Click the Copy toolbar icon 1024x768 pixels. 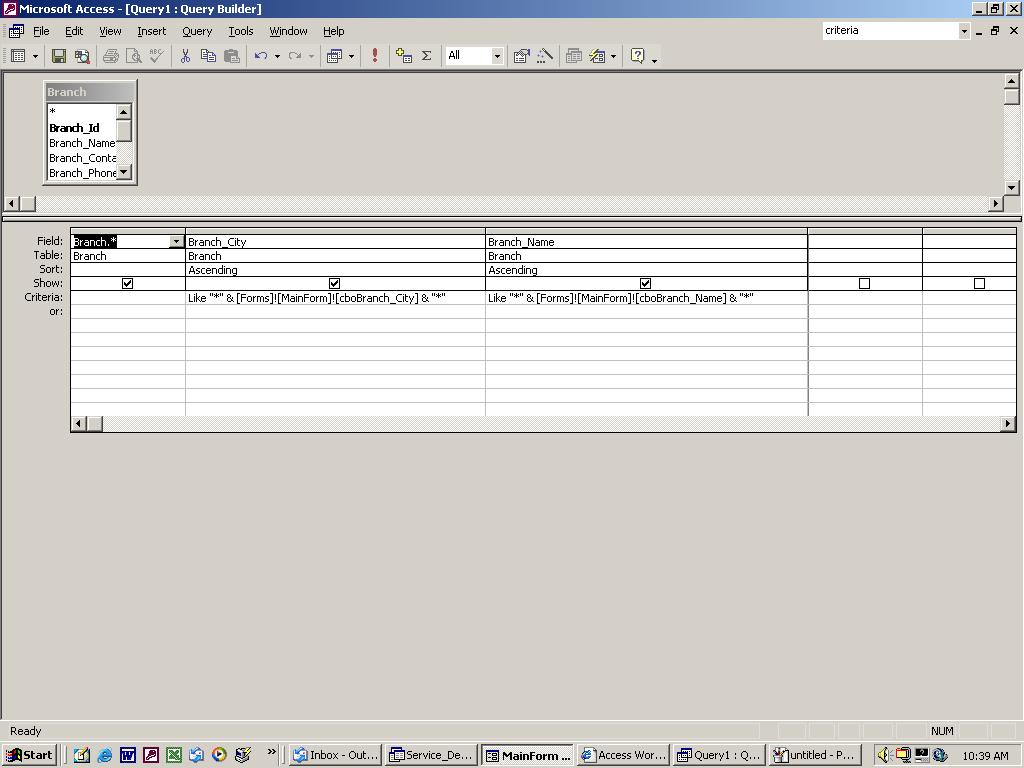point(208,56)
